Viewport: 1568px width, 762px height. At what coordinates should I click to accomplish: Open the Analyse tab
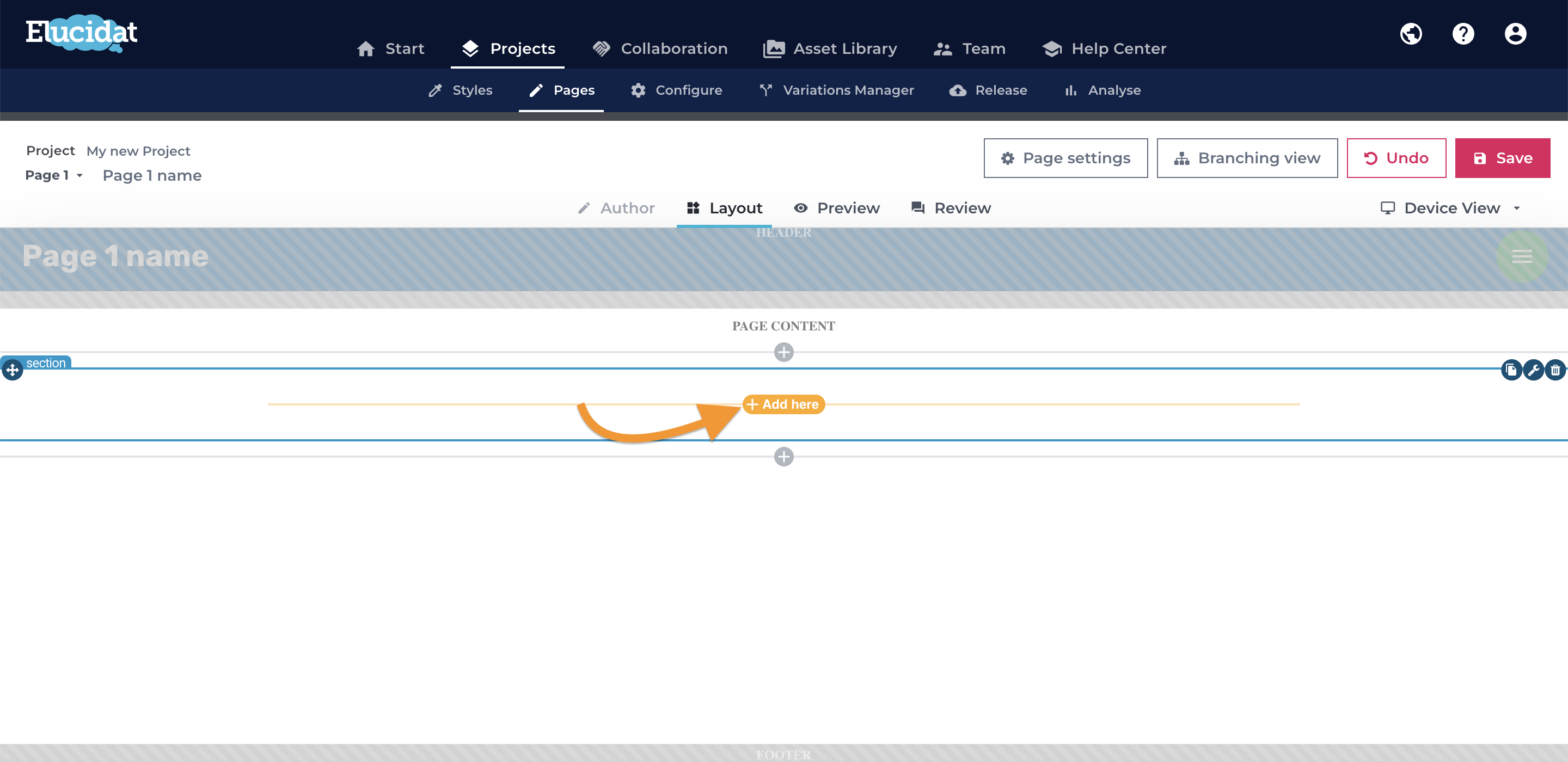point(1102,90)
